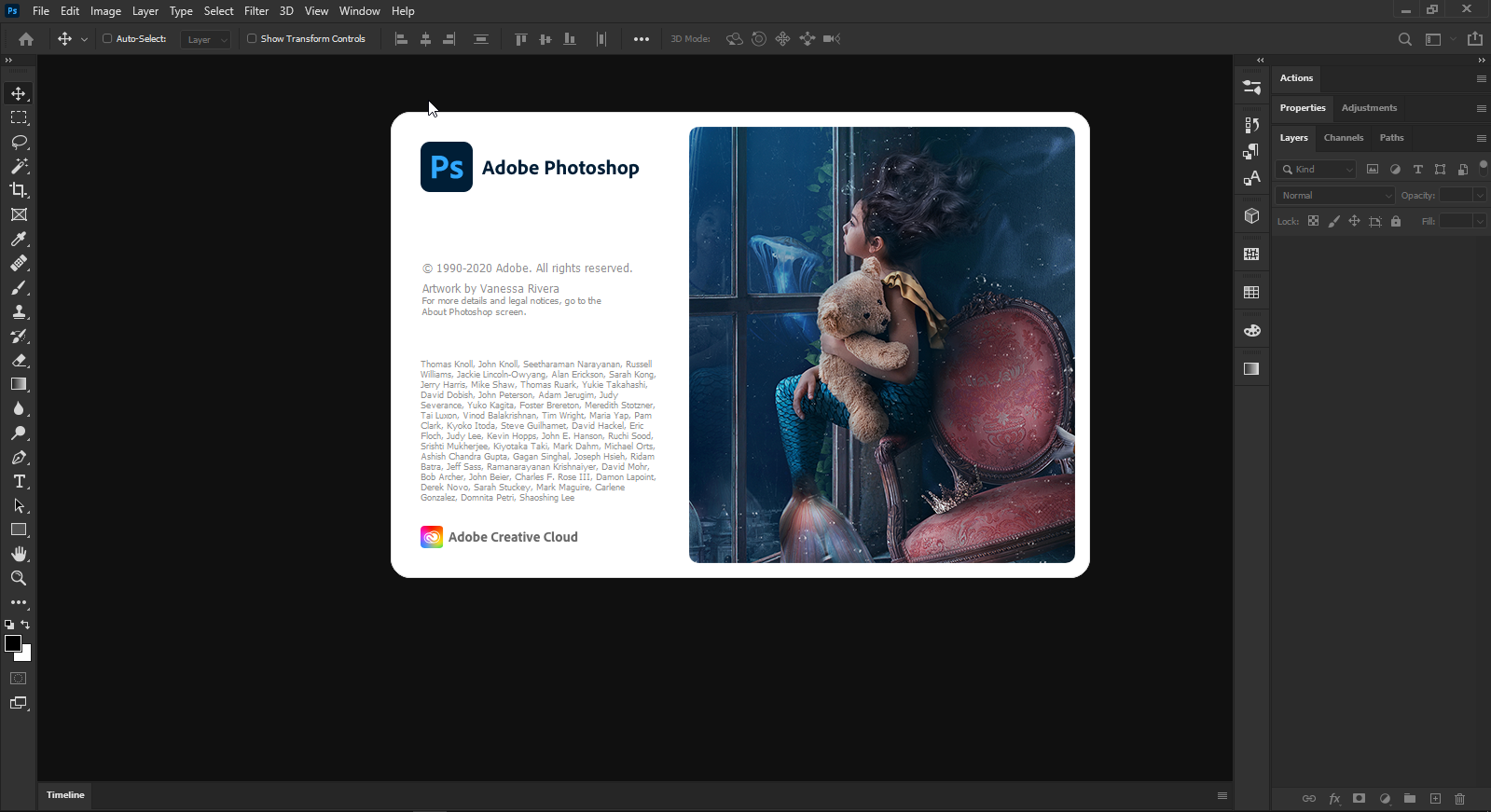
Task: Click the Home icon in options bar
Action: (26, 39)
